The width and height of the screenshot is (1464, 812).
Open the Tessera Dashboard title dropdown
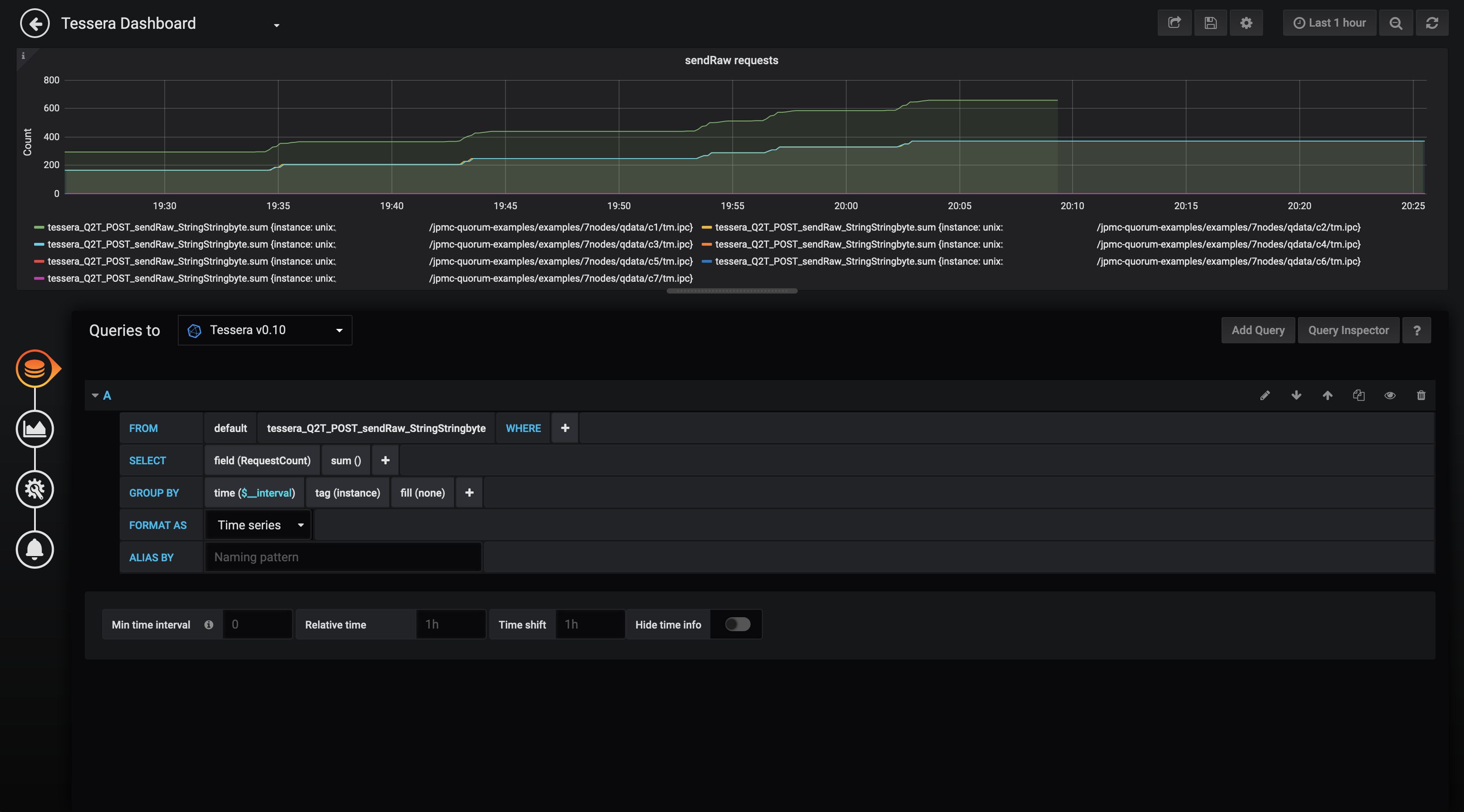(x=276, y=25)
